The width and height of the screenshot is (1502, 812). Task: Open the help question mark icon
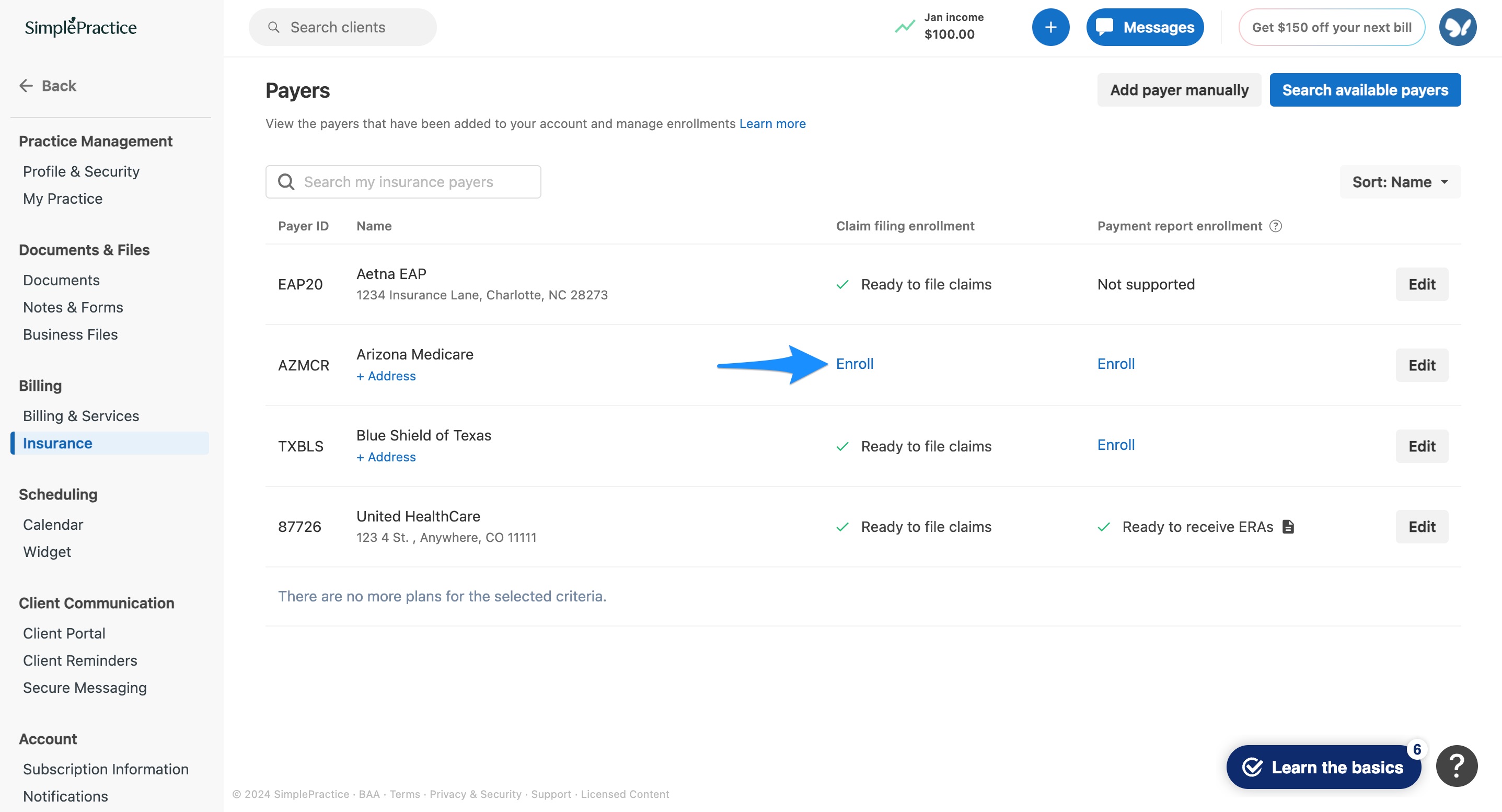pos(1457,765)
